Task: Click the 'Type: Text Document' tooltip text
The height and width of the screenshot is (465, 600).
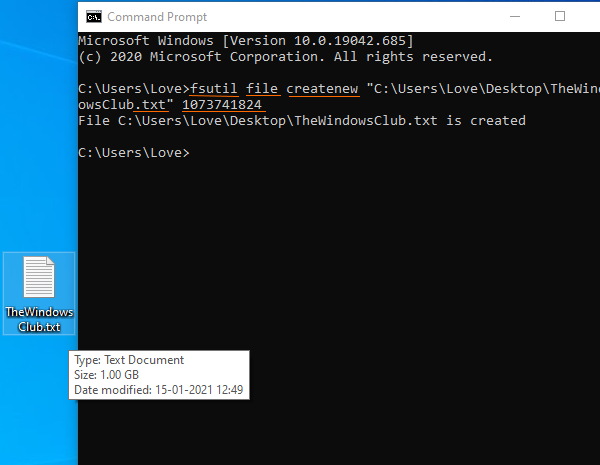Action: 129,360
